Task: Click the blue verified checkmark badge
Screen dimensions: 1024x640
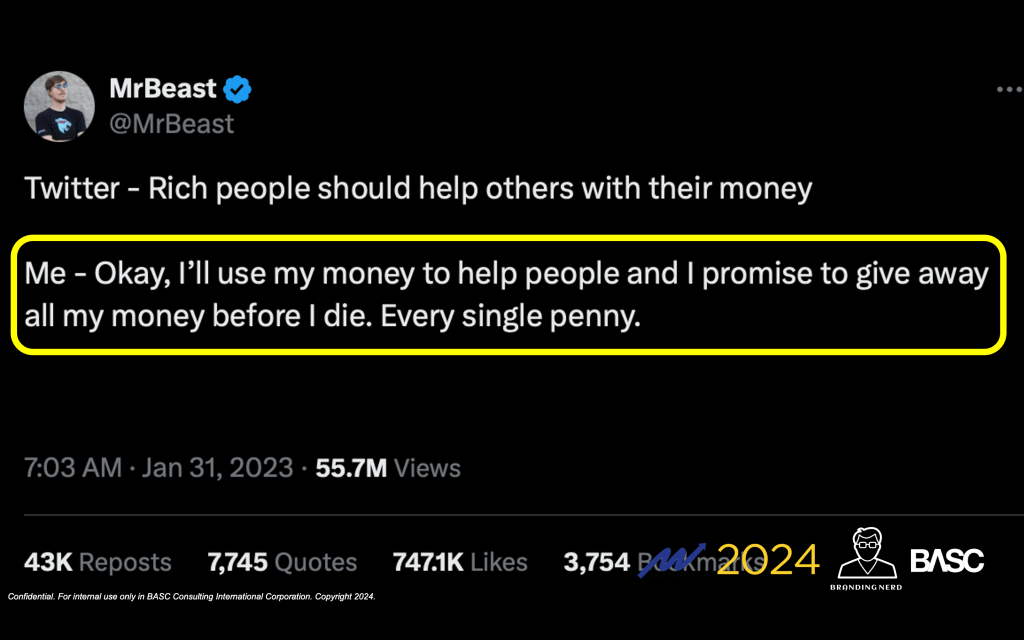Action: [238, 90]
